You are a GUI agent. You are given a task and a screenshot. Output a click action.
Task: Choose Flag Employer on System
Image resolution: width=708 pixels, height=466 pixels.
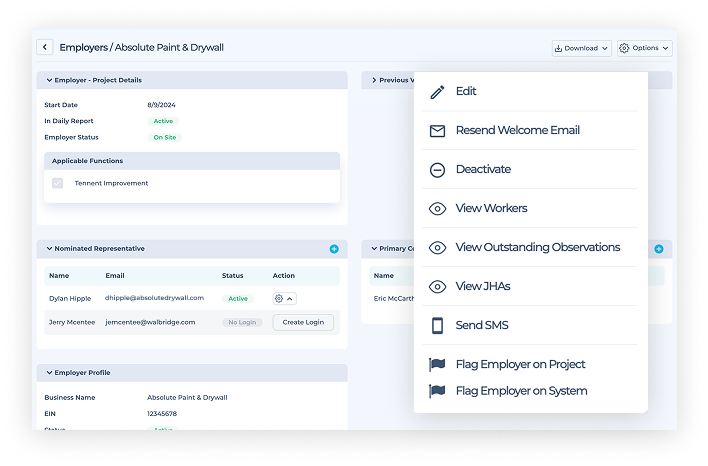[x=530, y=391]
